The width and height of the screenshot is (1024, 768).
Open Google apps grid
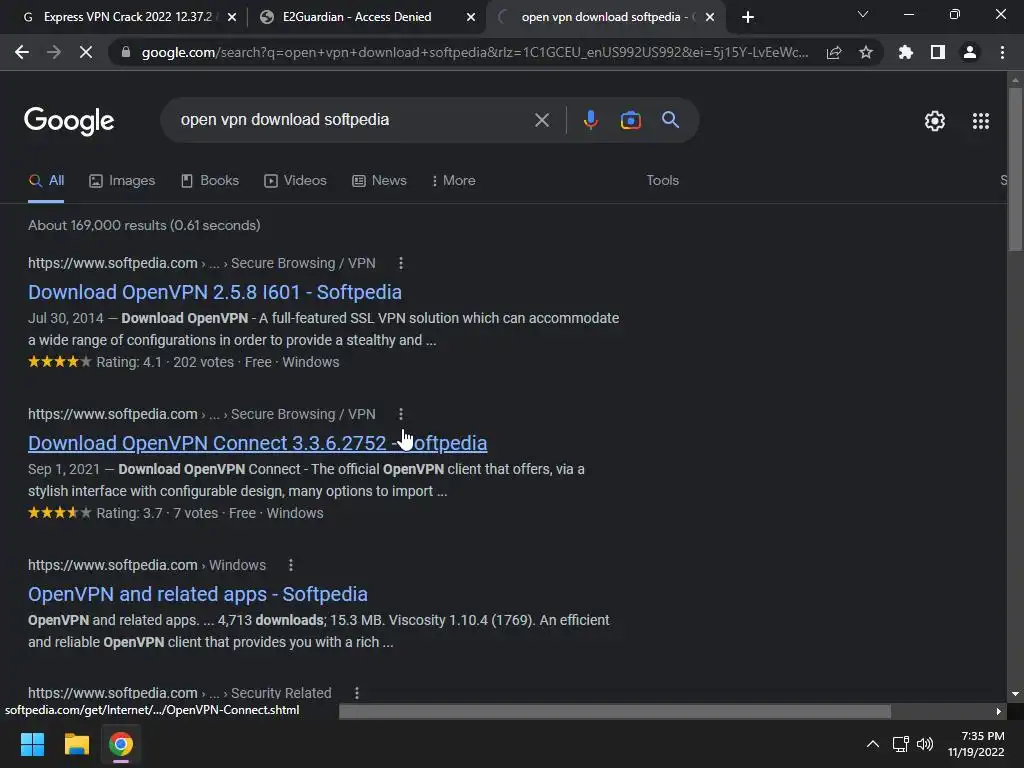981,121
